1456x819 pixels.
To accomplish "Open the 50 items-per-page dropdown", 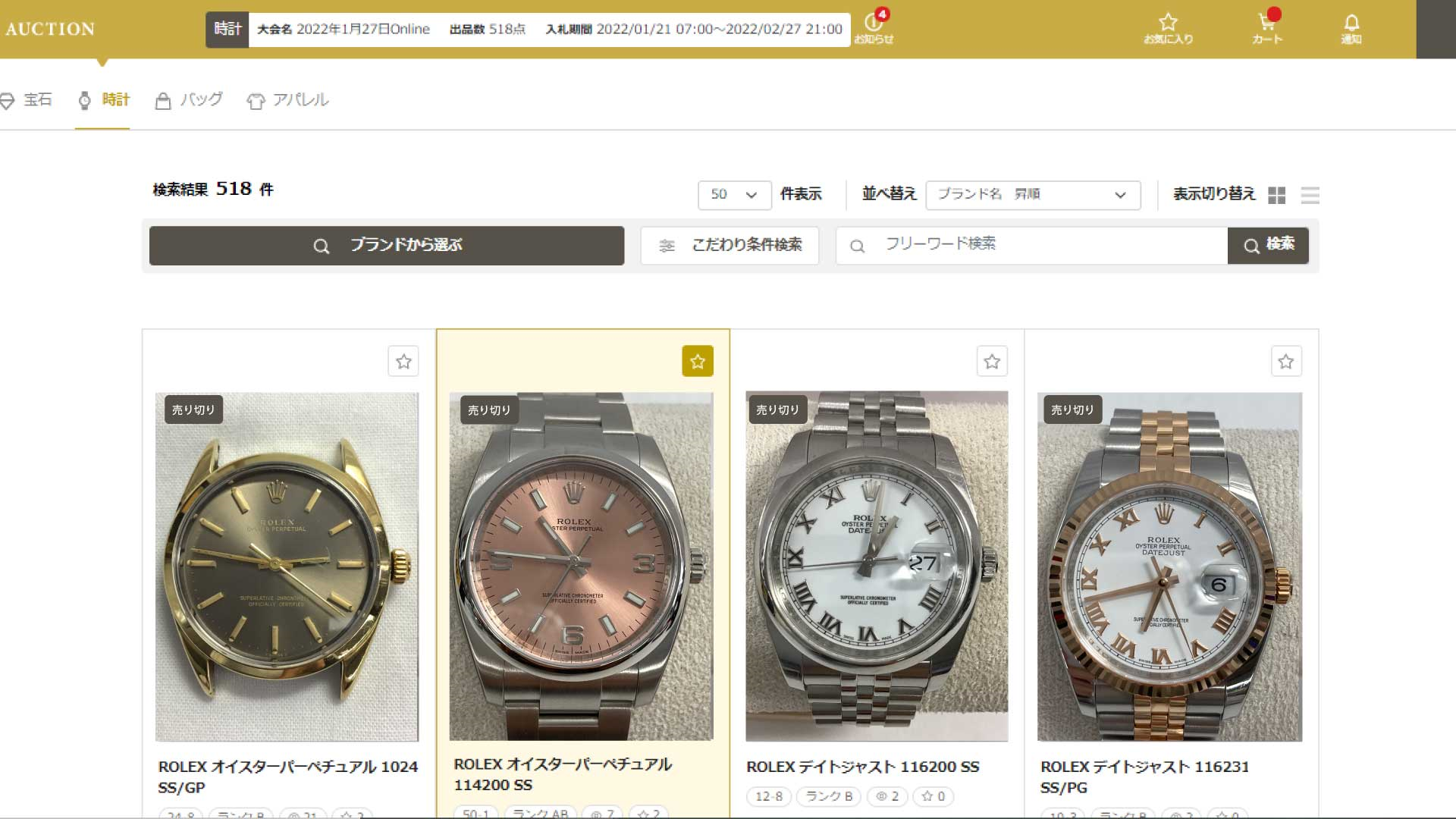I will click(734, 195).
